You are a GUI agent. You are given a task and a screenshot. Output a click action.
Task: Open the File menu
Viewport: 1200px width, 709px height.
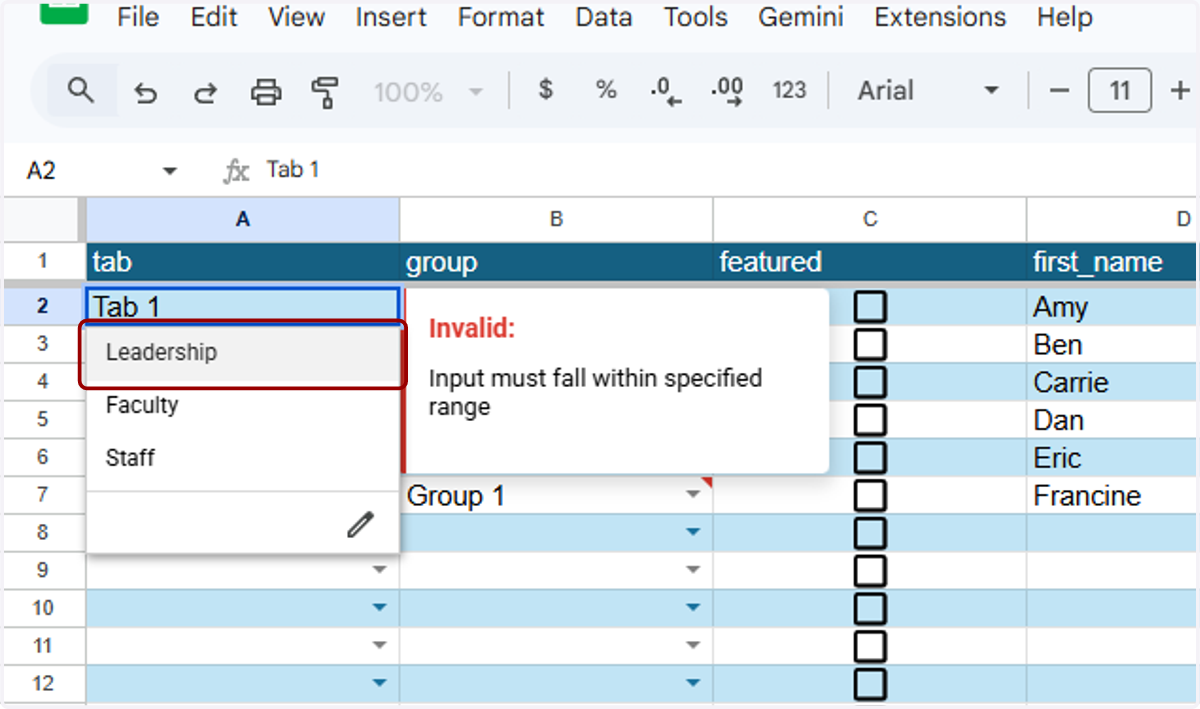tap(139, 17)
